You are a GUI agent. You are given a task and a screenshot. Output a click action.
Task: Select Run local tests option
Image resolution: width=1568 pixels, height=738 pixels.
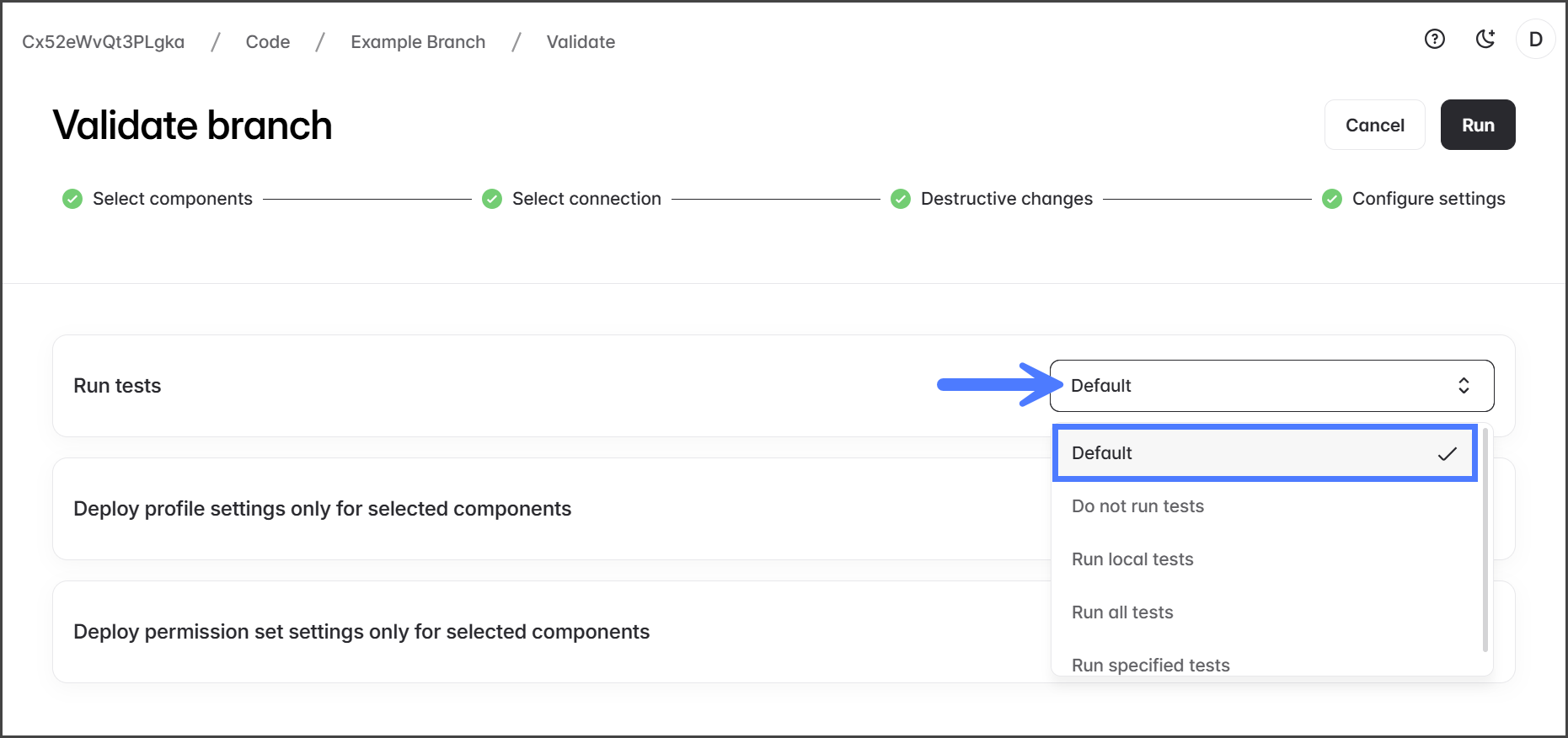pyautogui.click(x=1132, y=559)
